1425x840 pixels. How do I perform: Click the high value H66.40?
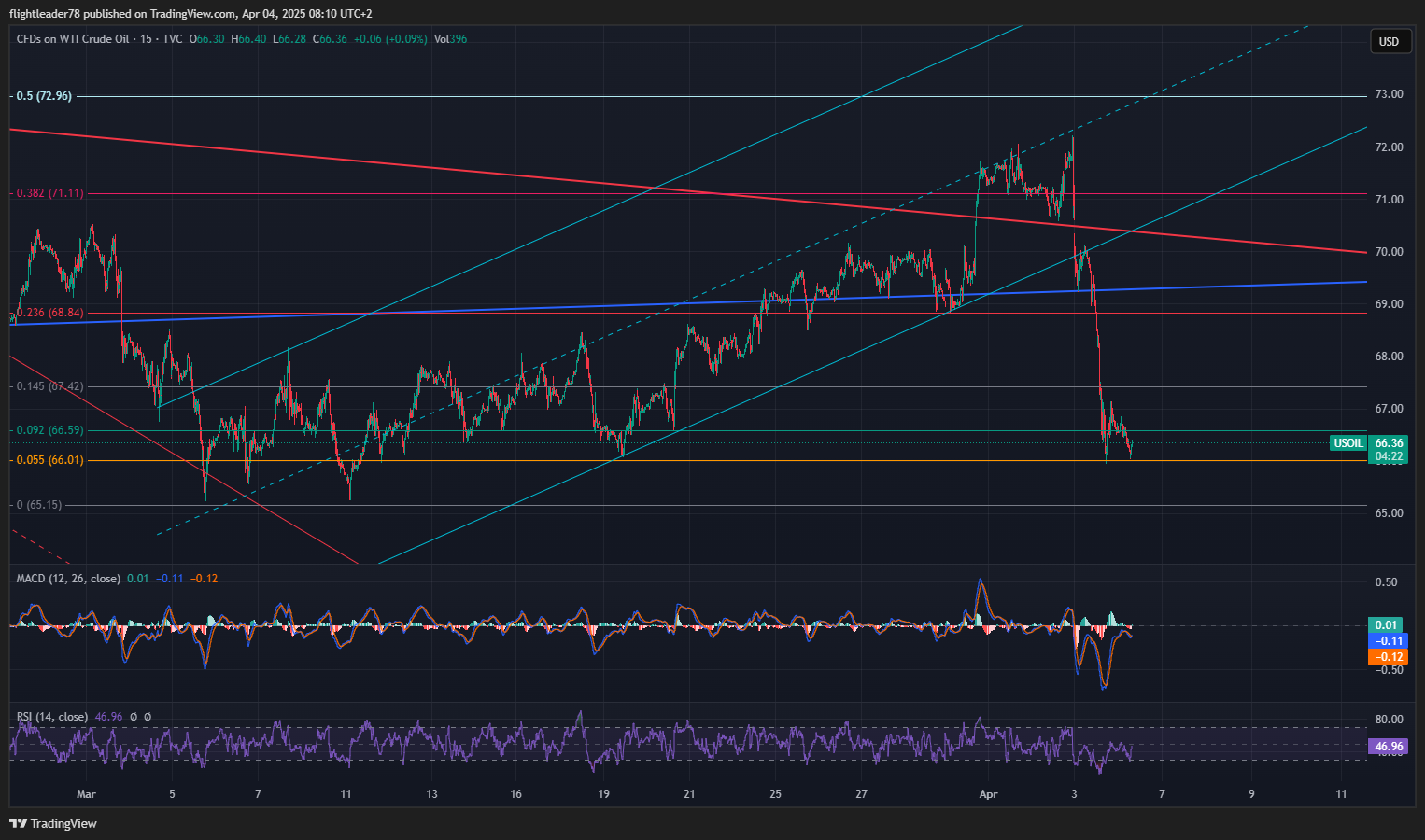pos(249,39)
